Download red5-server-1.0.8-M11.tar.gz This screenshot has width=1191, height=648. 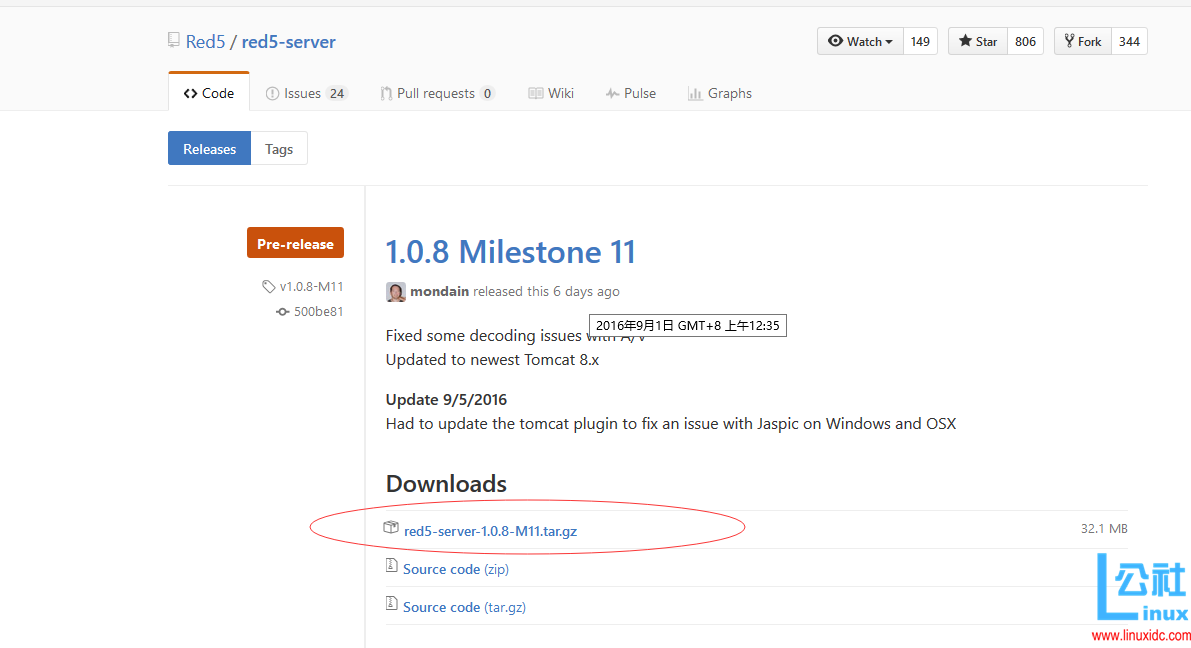[x=490, y=531]
